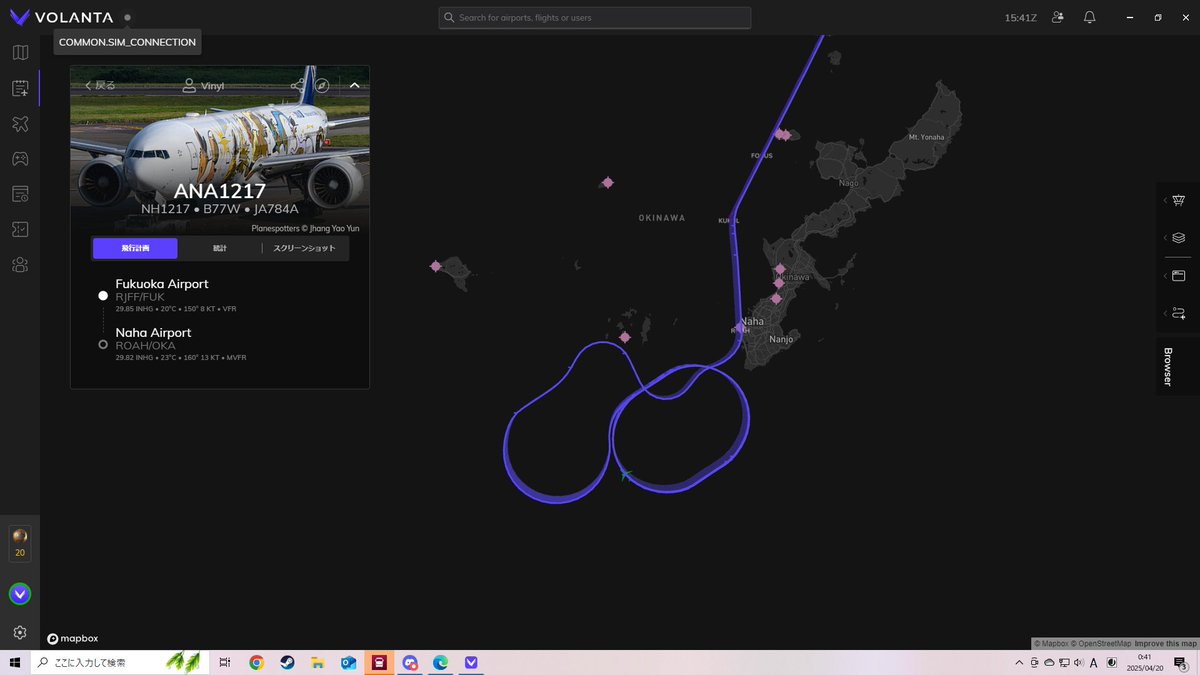1200x675 pixels.
Task: Open the community users sidebar icon
Action: click(20, 264)
